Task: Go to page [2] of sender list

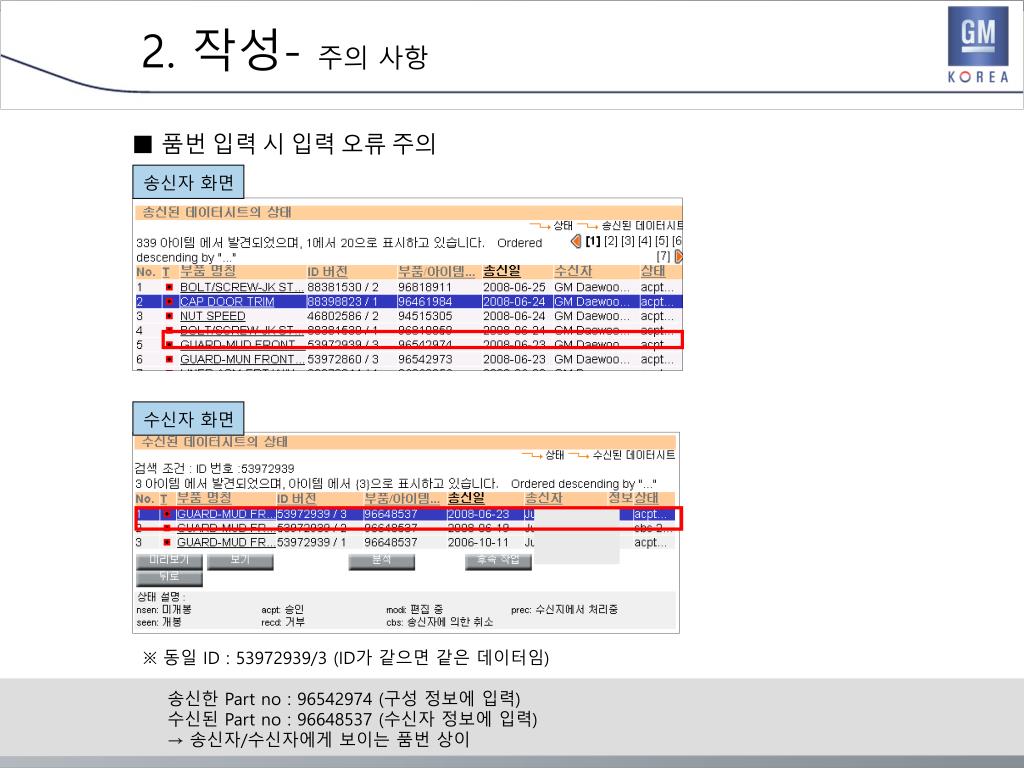Action: pyautogui.click(x=611, y=241)
